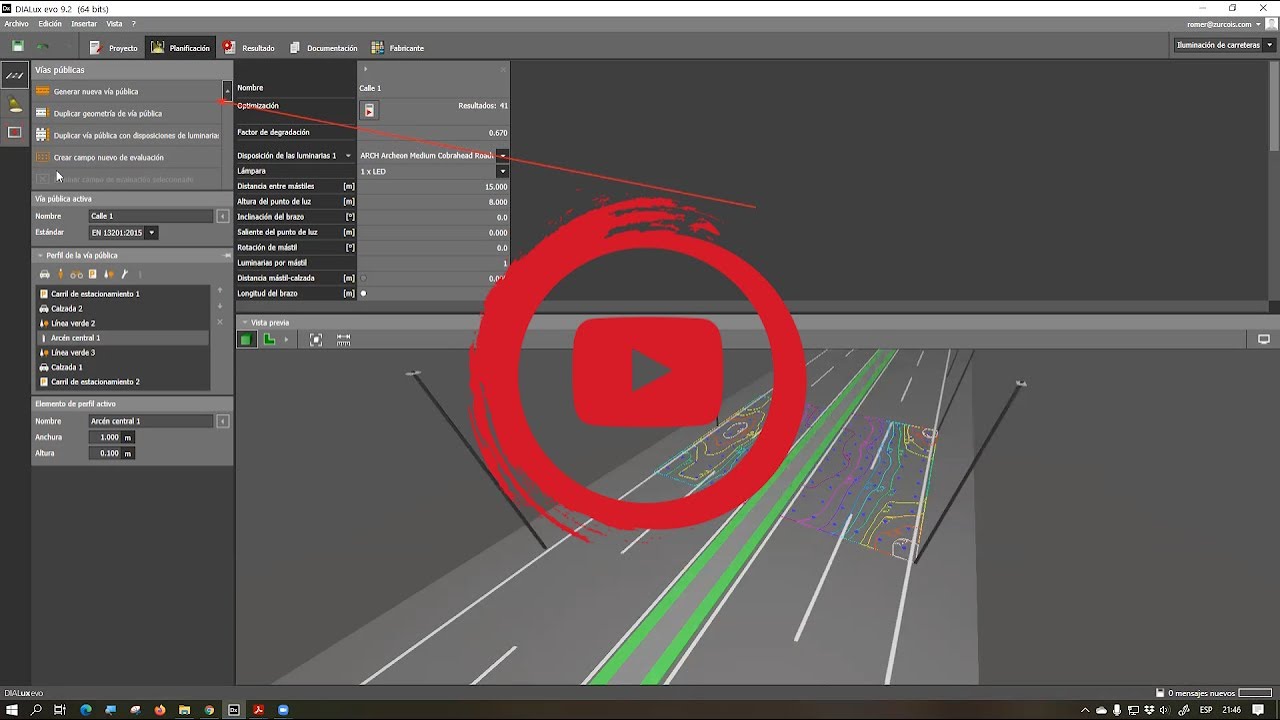
Task: Open the Firefox icon in the taskbar
Action: pos(160,710)
